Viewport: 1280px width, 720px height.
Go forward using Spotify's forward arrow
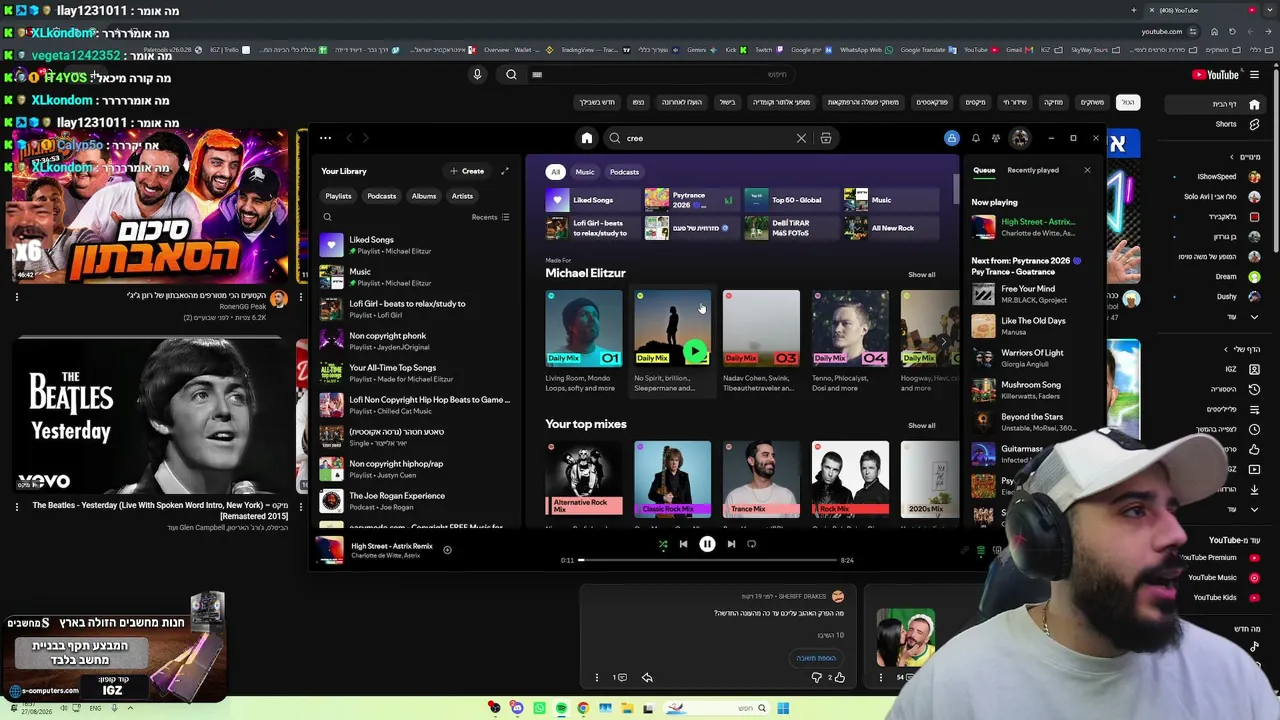[x=366, y=138]
